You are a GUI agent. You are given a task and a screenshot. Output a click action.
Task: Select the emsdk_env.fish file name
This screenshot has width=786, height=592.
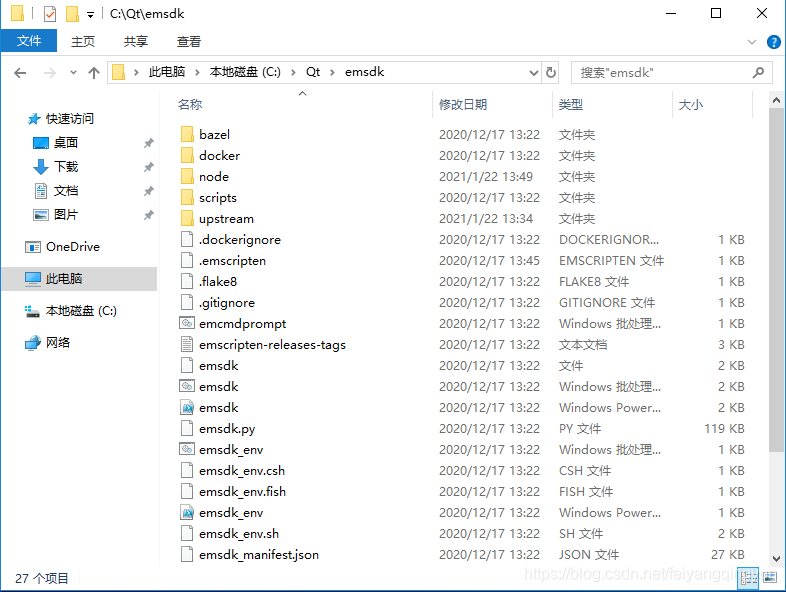point(242,492)
